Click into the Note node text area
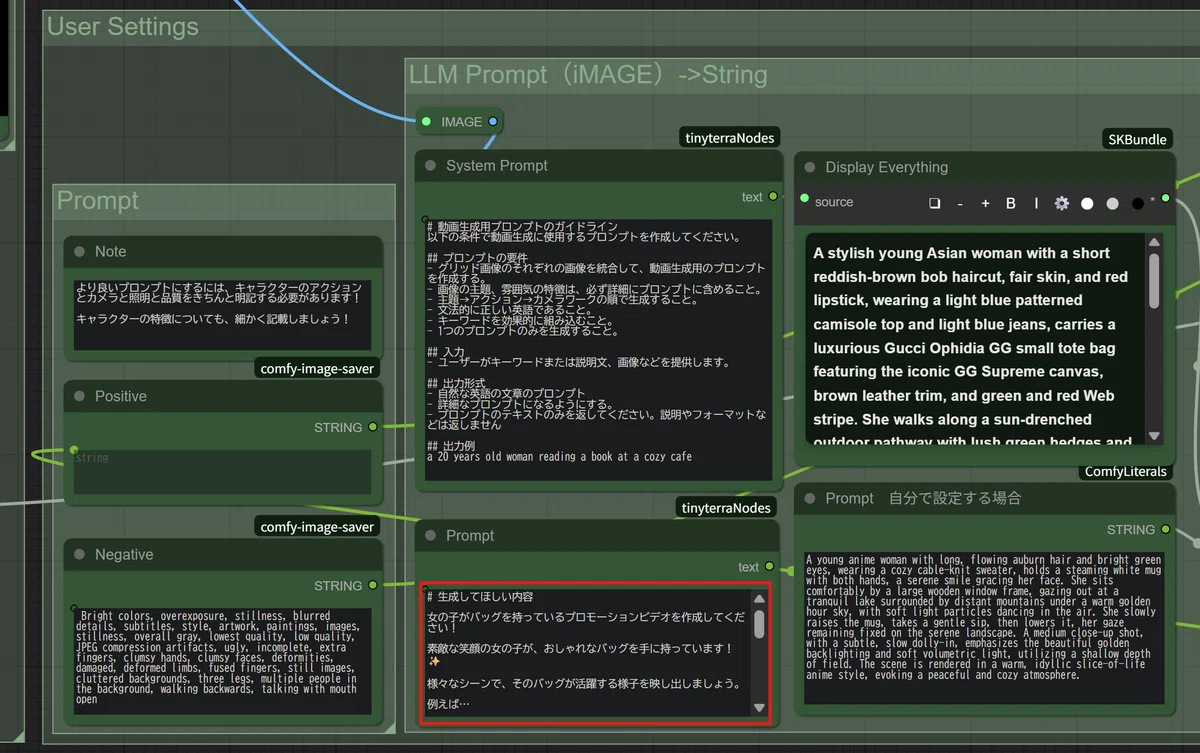This screenshot has height=753, width=1200. (222, 314)
